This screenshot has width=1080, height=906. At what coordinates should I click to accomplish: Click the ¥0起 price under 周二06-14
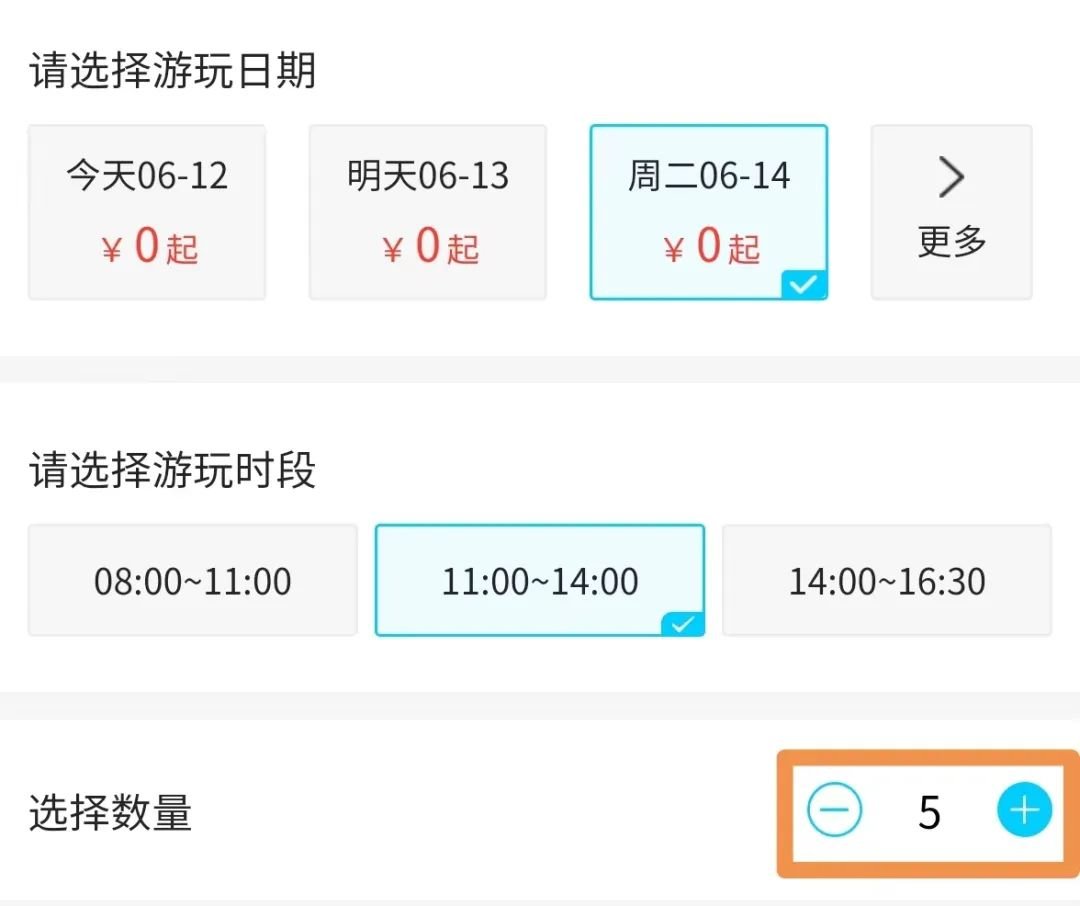pos(709,246)
